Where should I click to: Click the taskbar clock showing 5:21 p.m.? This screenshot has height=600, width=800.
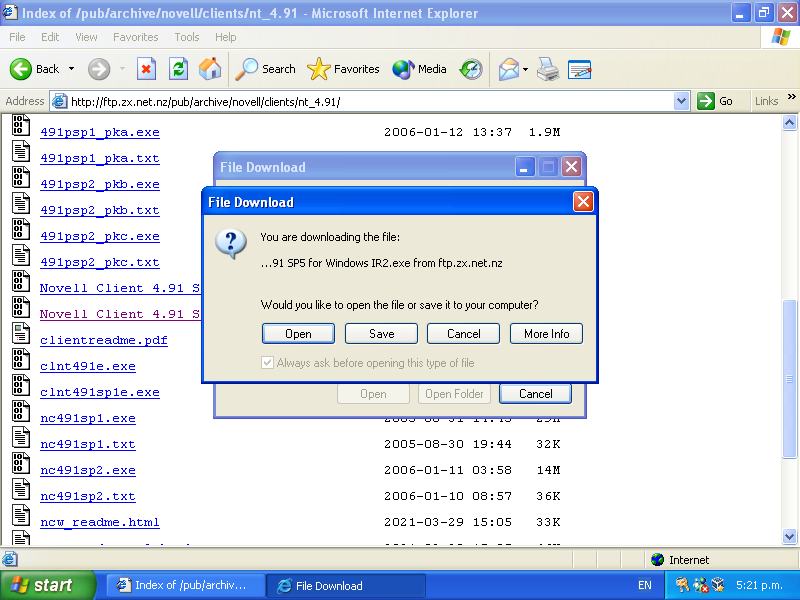pyautogui.click(x=759, y=585)
